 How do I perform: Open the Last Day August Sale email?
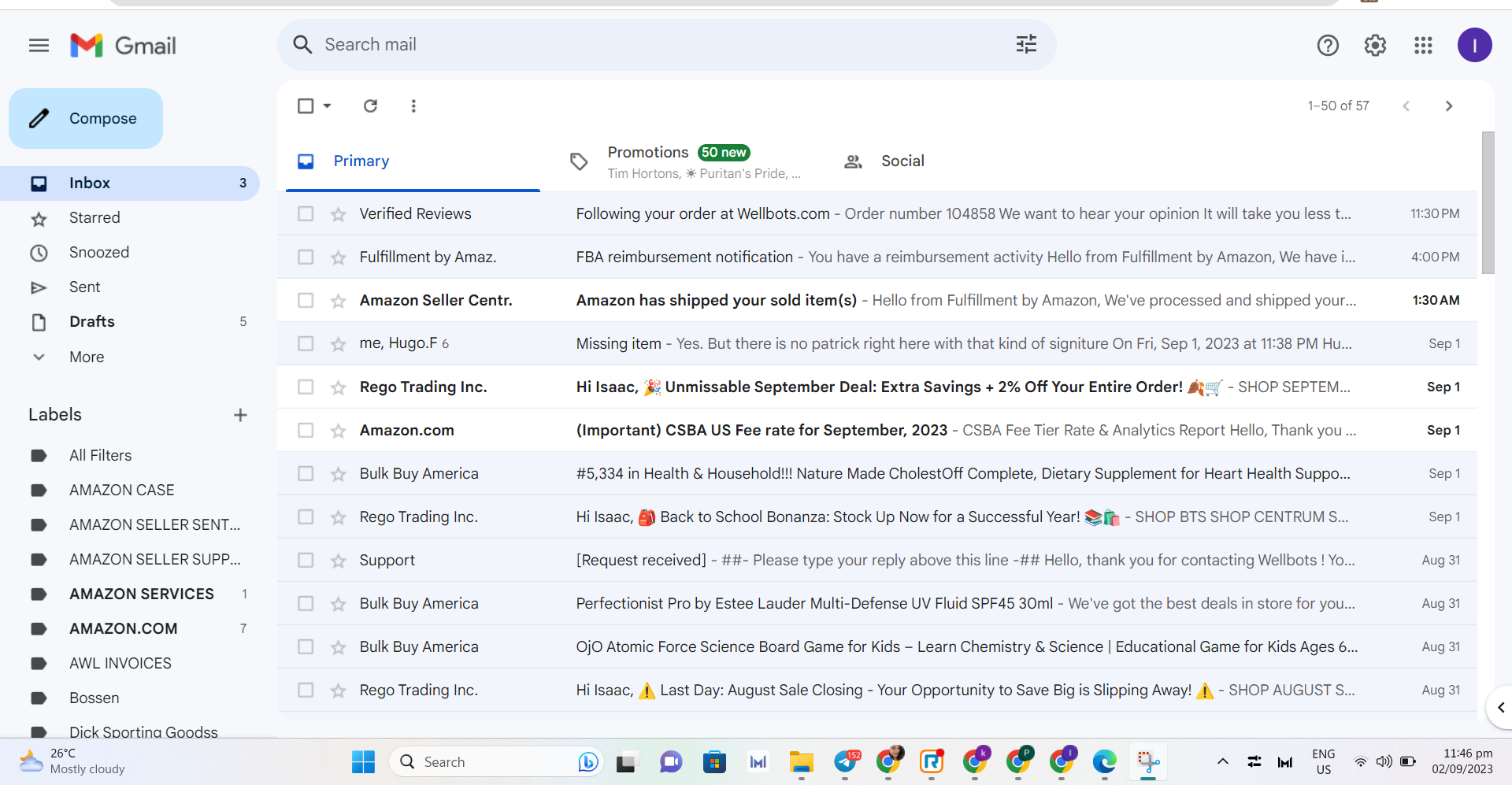coord(877,691)
